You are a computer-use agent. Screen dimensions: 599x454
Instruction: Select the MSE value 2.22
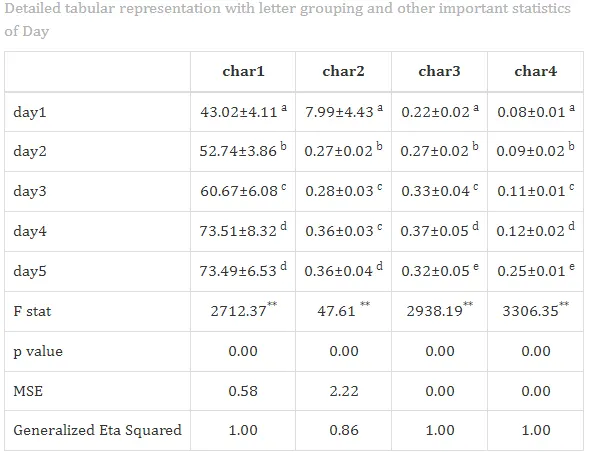coord(344,391)
